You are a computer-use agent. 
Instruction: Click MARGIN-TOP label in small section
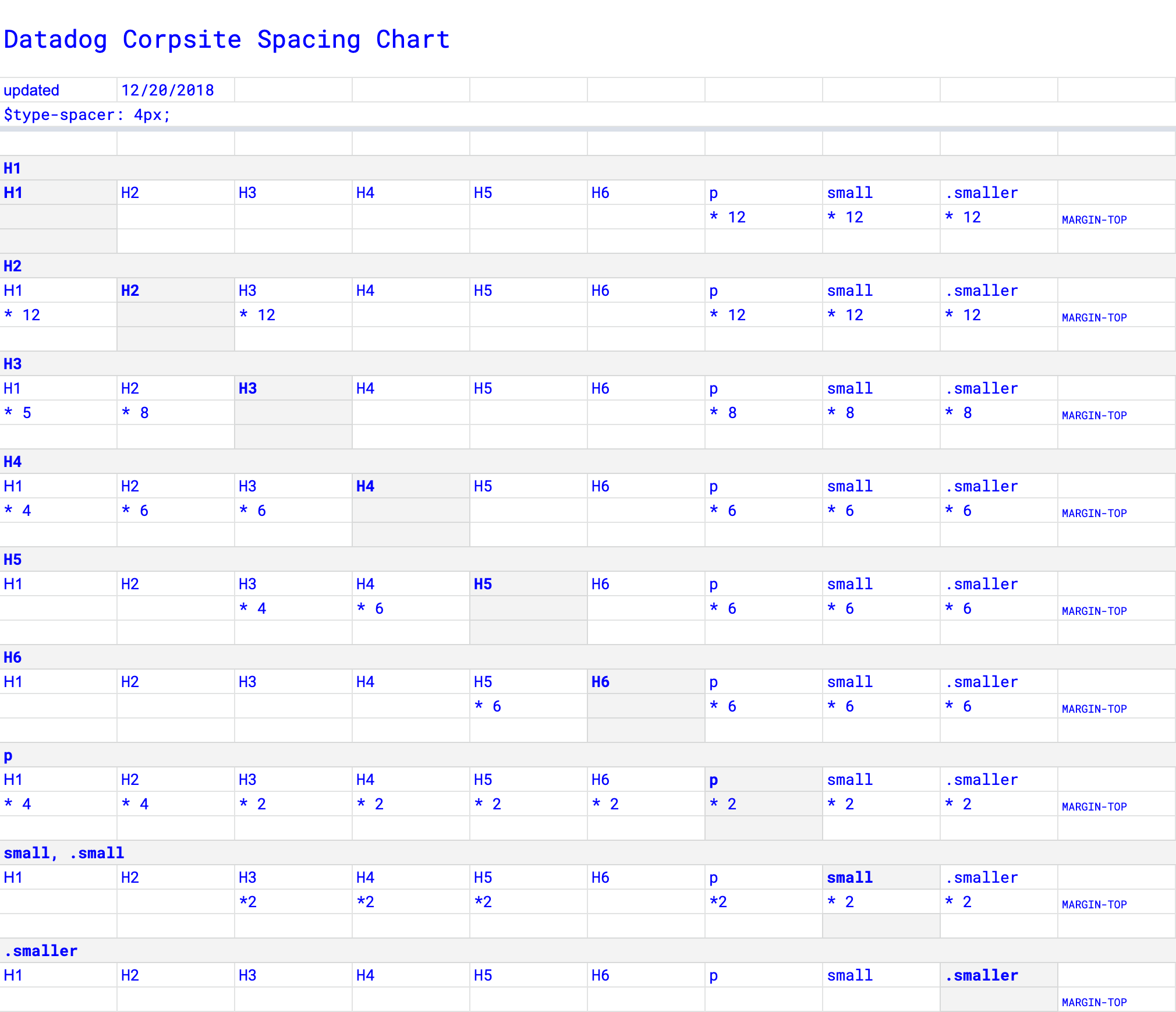pos(1094,904)
